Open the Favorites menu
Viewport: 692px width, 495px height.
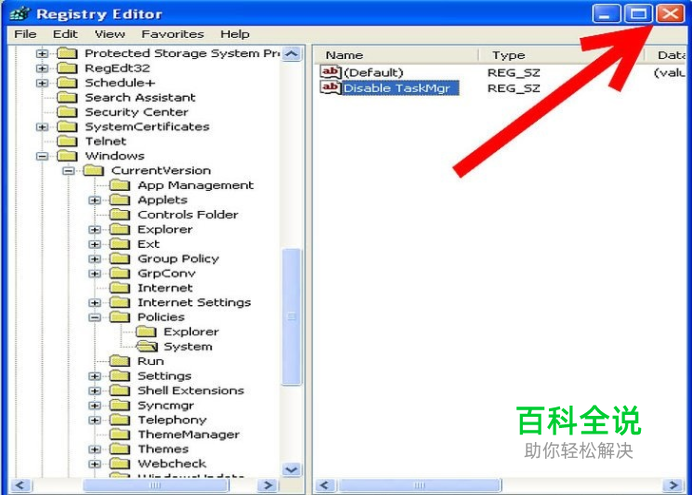click(173, 34)
